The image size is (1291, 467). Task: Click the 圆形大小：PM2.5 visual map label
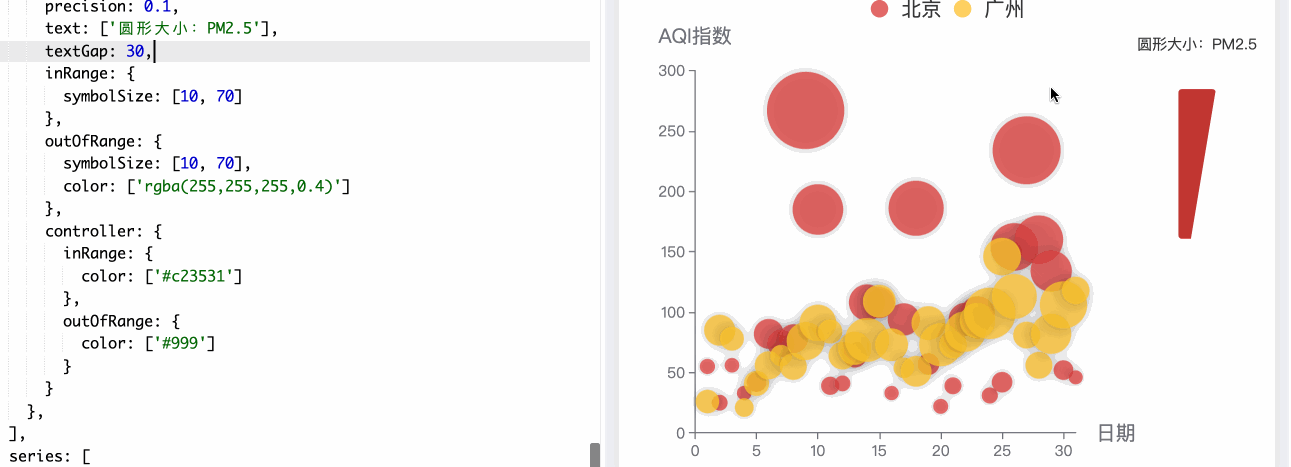[x=1196, y=44]
